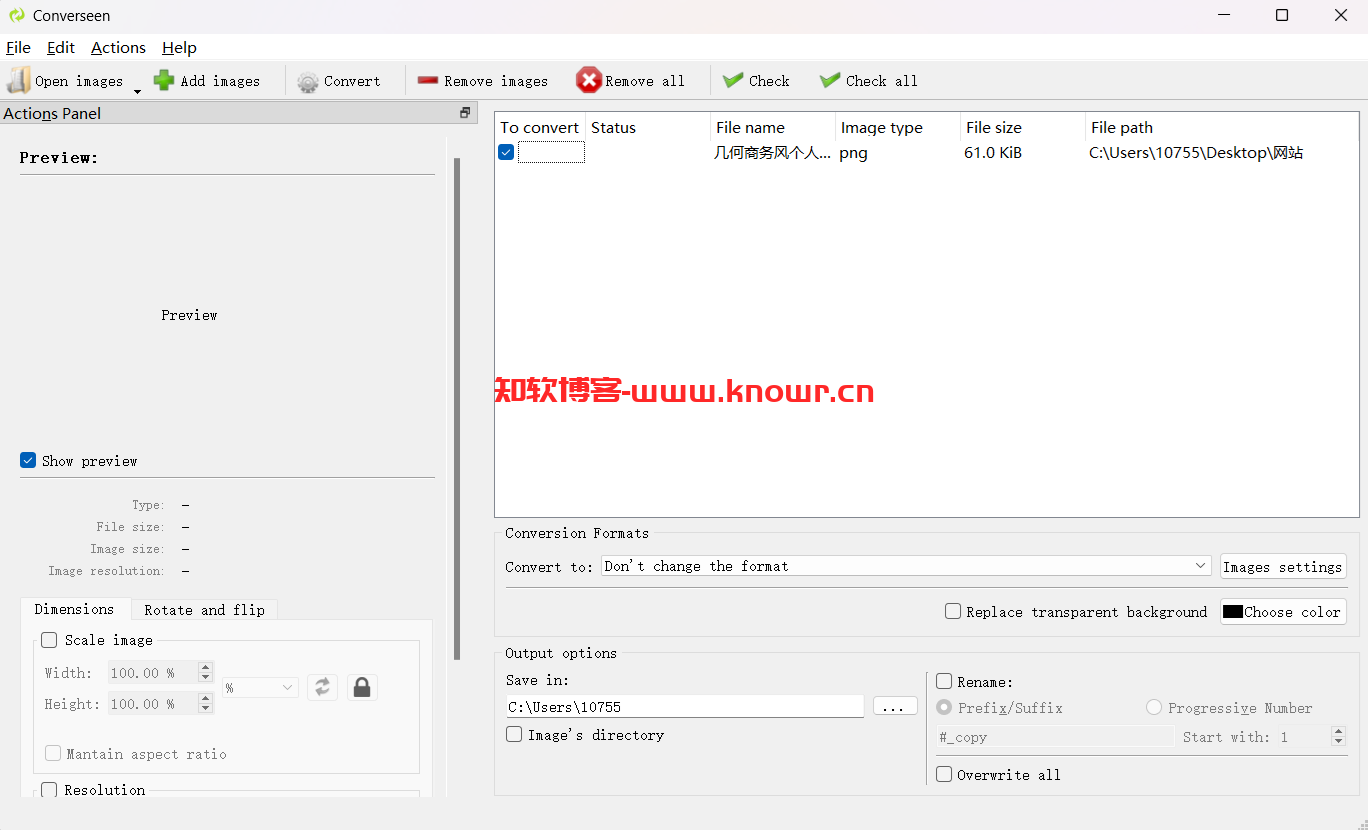This screenshot has width=1368, height=830.
Task: Open the File menu
Action: (x=18, y=47)
